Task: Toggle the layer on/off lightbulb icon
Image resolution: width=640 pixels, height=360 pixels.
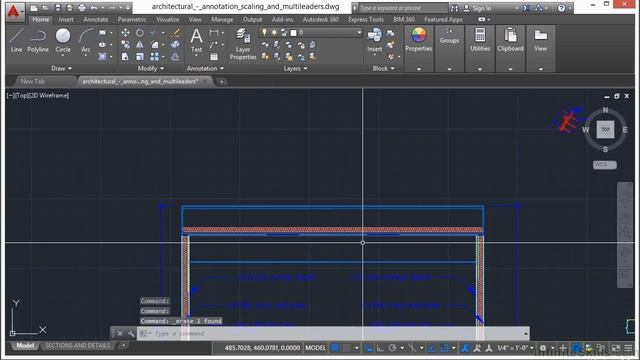Action: click(264, 32)
